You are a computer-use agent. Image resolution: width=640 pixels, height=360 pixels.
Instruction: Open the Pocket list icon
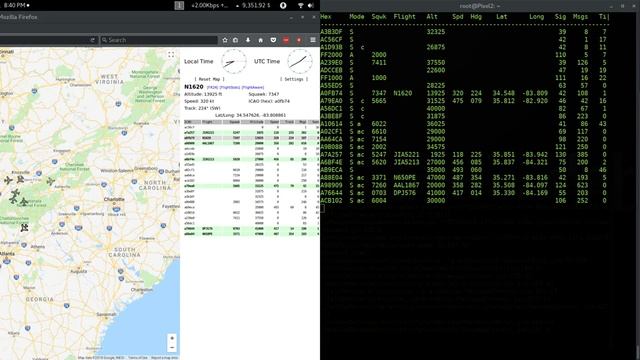(x=273, y=40)
